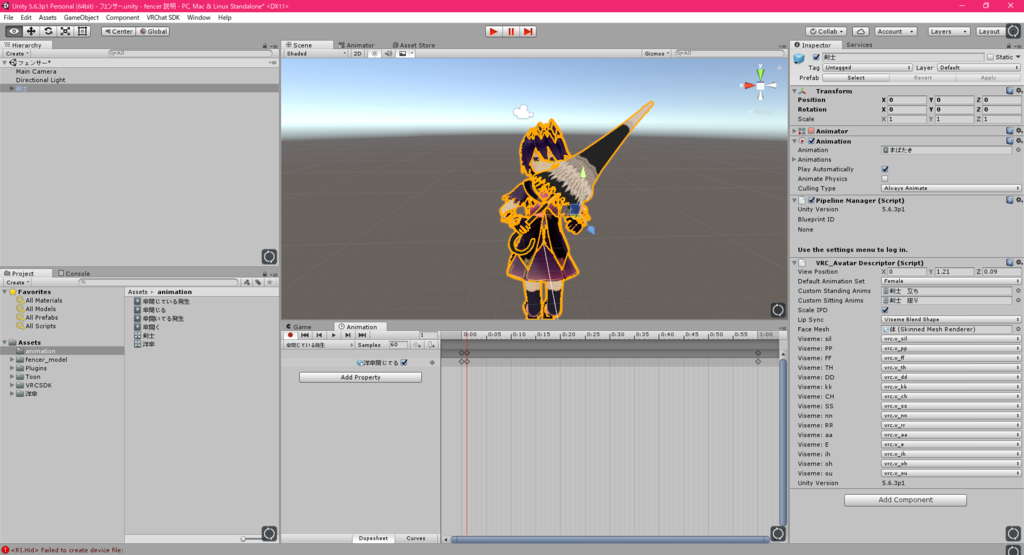Select the Rotate tool in toolbar

pos(48,31)
